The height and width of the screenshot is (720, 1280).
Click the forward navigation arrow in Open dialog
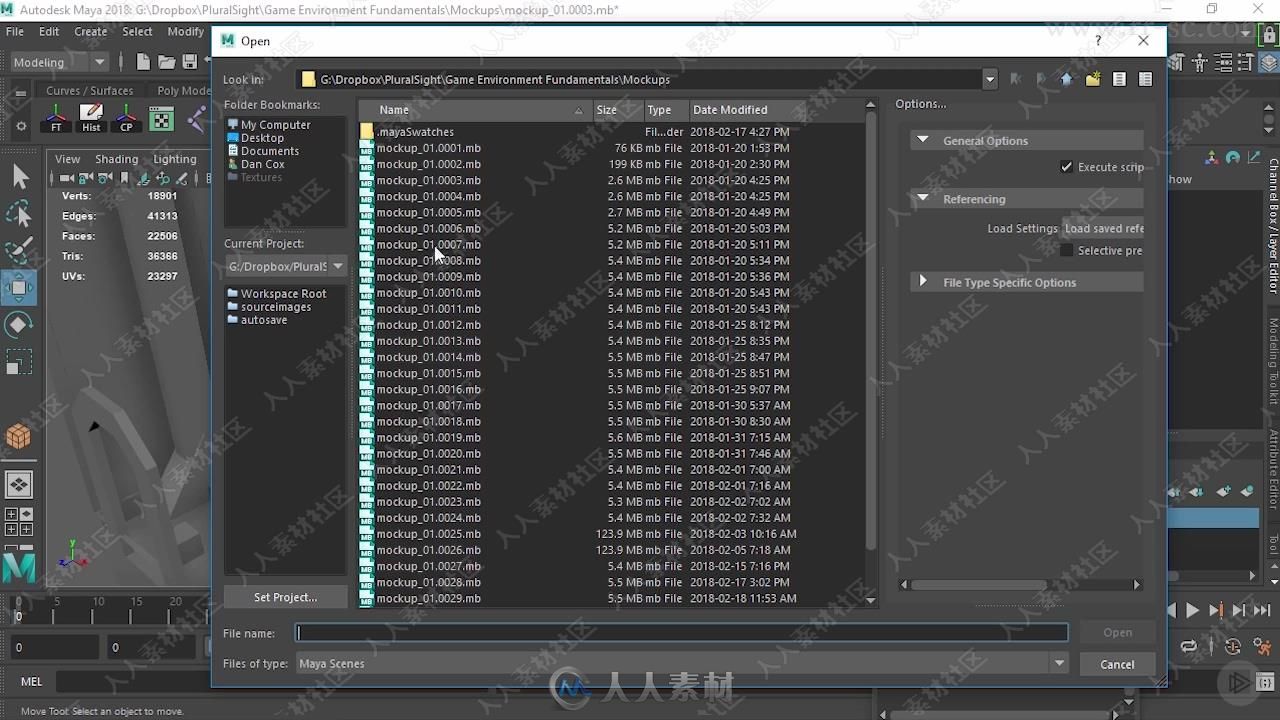[x=1041, y=79]
